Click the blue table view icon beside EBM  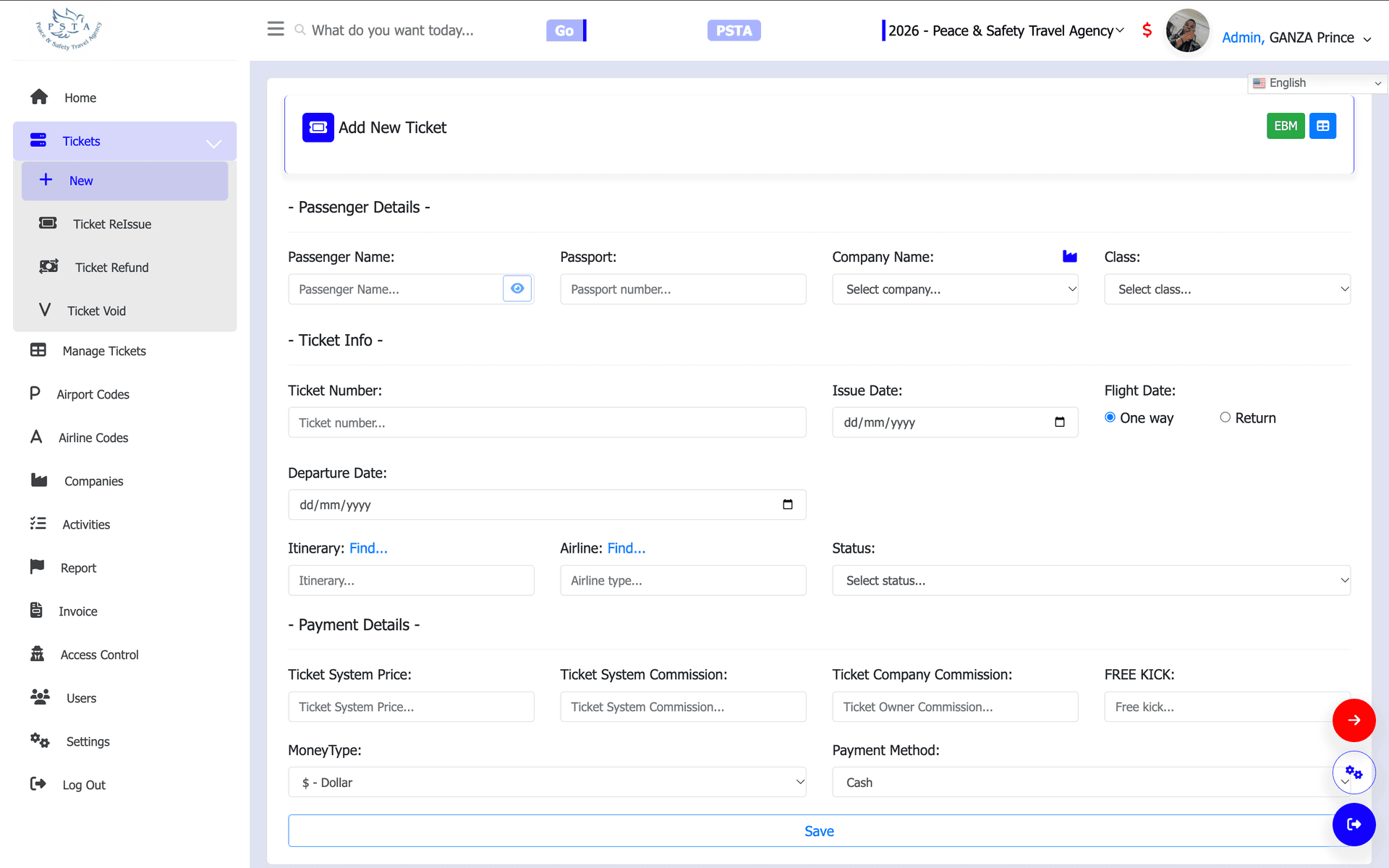[x=1322, y=126]
